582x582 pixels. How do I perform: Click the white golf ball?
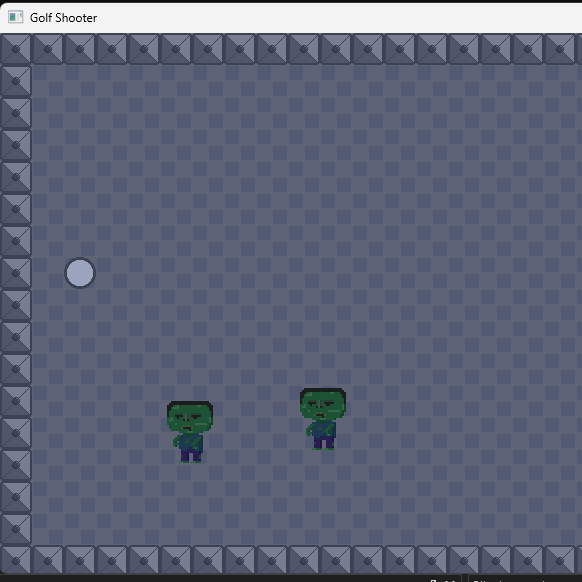[80, 273]
